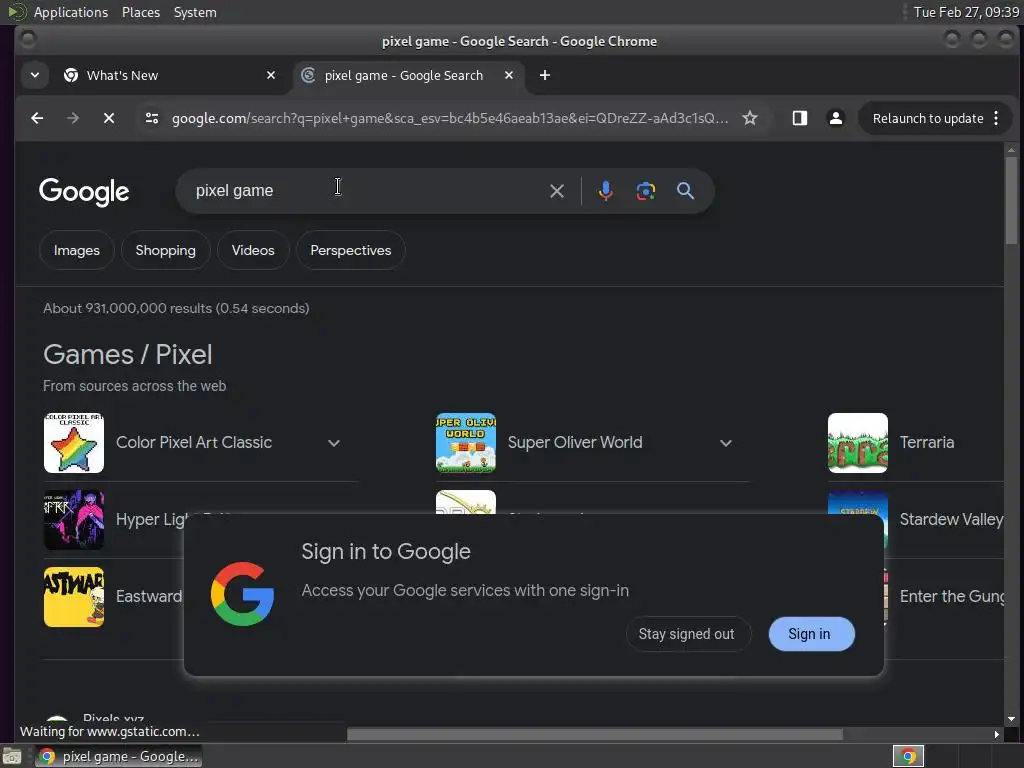Switch to the What's New tab

pos(170,75)
